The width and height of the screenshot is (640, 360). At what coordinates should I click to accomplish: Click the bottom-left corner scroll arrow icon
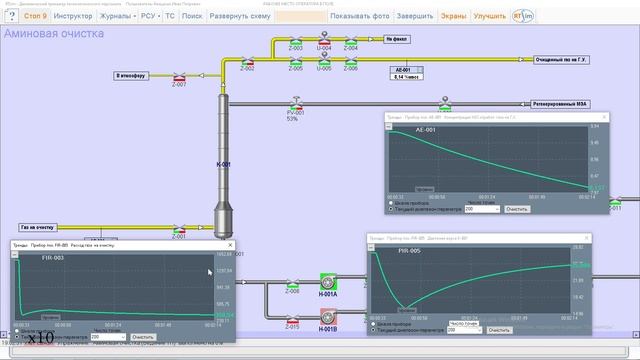(x=3, y=335)
